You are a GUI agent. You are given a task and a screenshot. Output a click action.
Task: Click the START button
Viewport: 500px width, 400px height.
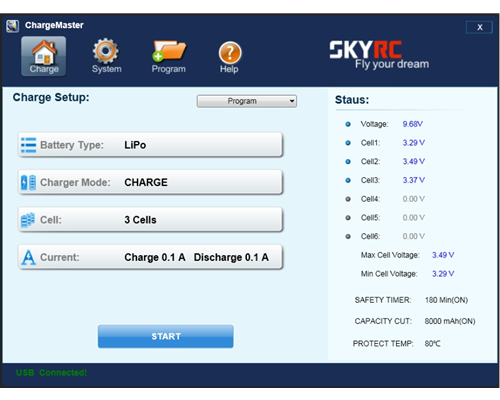click(166, 336)
